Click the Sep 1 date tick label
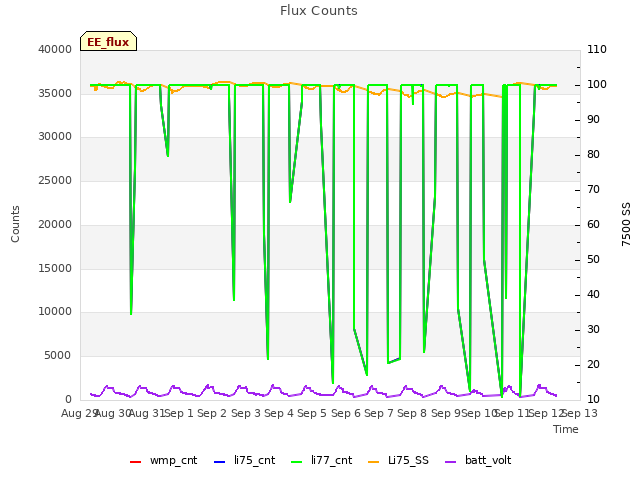 179,413
